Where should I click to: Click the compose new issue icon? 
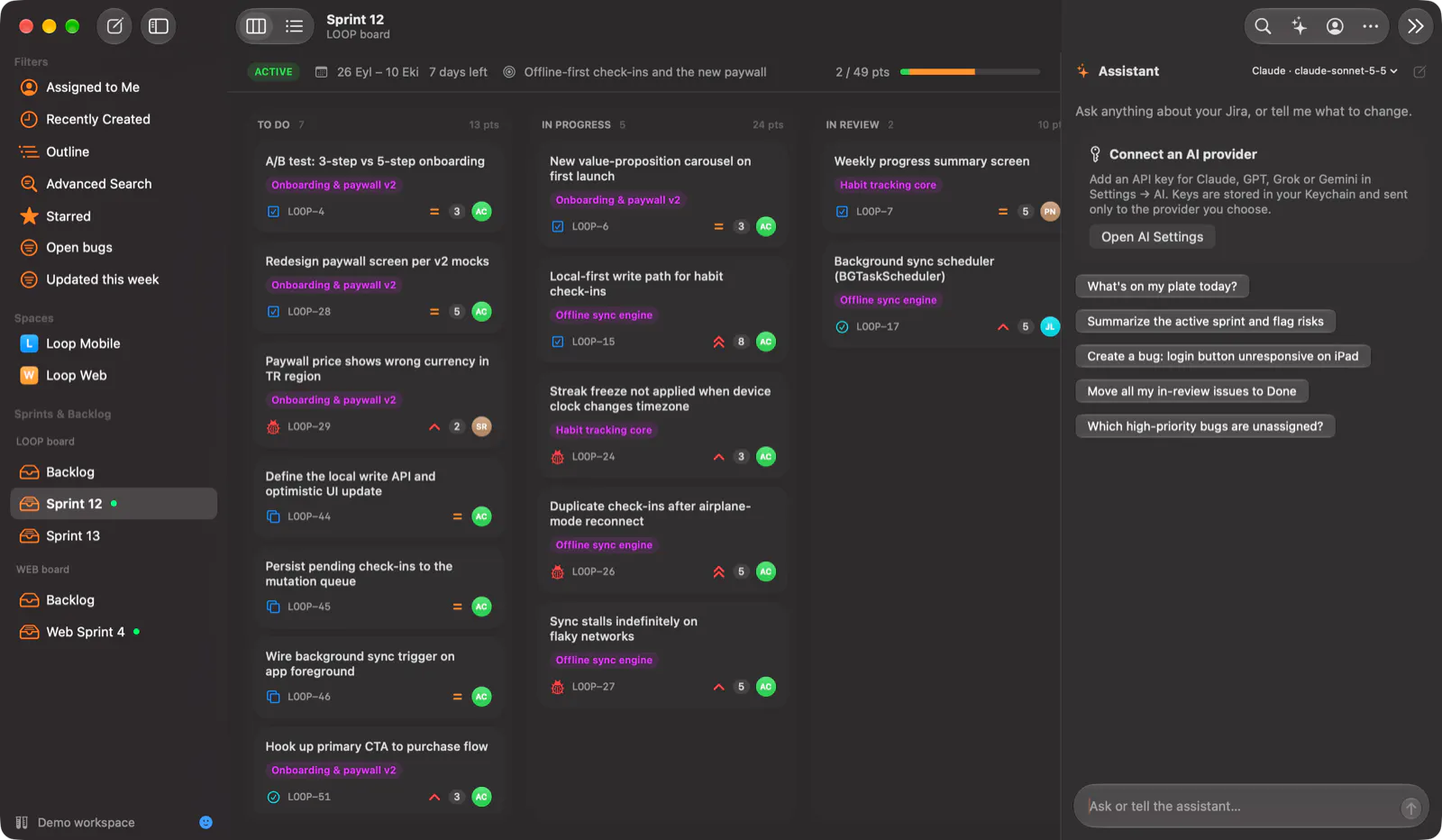pos(114,26)
